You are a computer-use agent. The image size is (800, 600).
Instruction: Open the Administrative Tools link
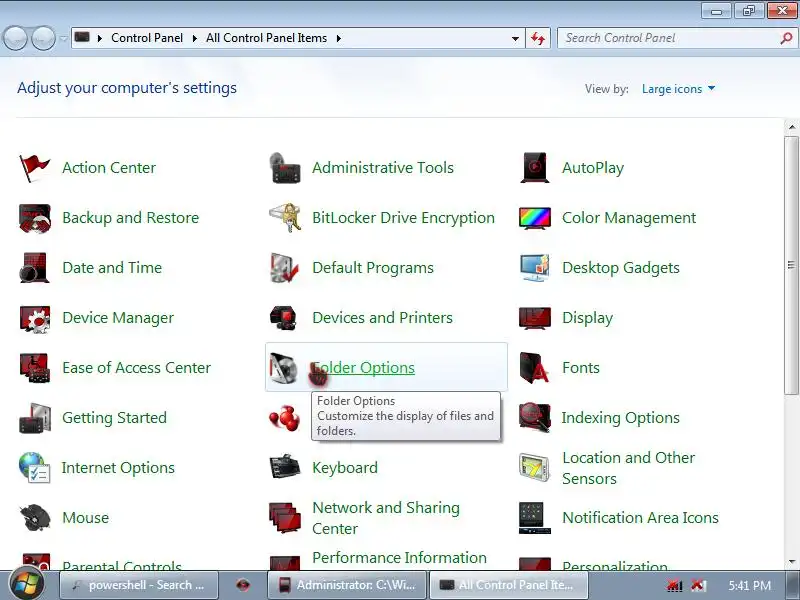pos(383,168)
